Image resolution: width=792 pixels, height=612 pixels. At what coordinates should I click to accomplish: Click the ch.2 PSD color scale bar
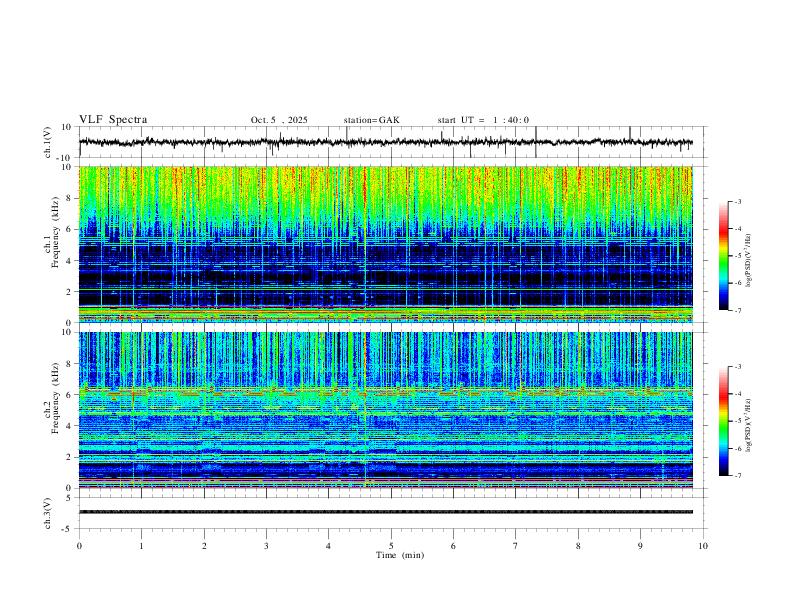pyautogui.click(x=724, y=421)
